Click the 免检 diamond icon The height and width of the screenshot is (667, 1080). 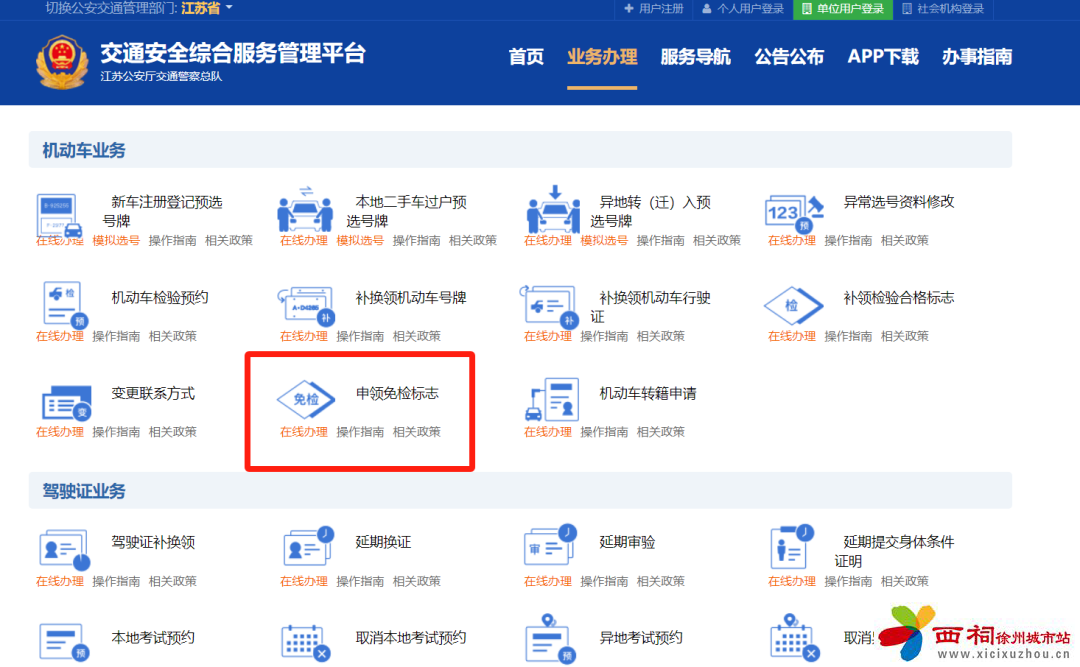coord(306,399)
